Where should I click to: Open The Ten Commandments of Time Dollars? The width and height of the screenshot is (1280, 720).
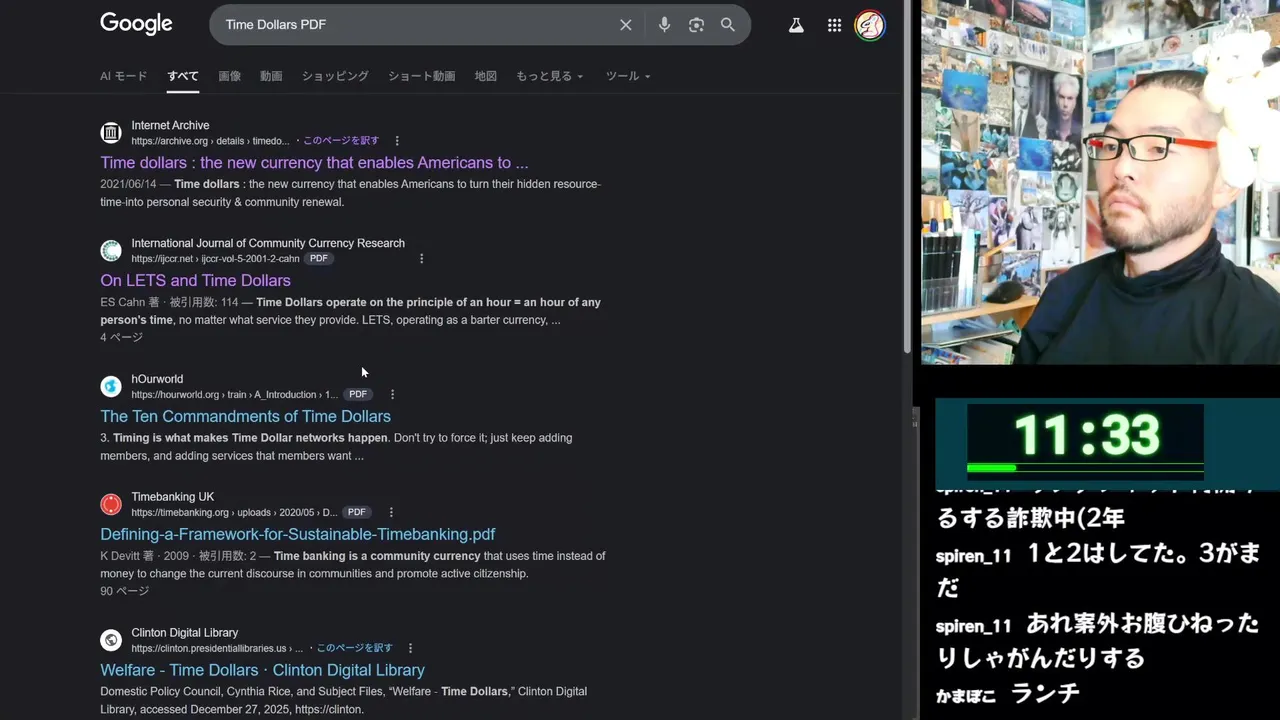[245, 417]
